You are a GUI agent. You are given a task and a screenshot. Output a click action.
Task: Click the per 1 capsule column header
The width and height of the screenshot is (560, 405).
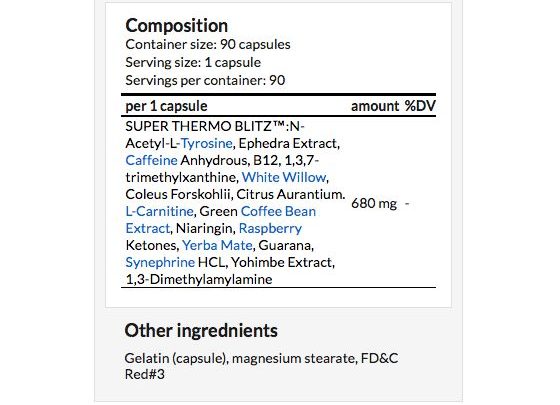click(x=166, y=106)
